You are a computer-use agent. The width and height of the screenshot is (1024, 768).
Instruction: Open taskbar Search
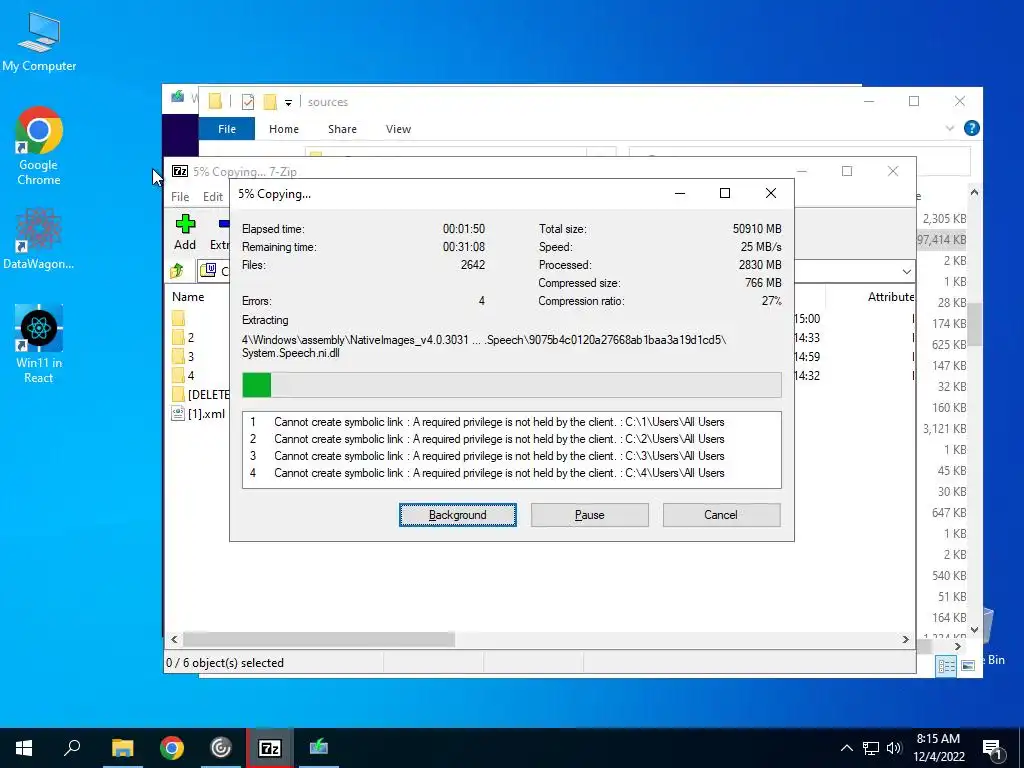point(72,748)
